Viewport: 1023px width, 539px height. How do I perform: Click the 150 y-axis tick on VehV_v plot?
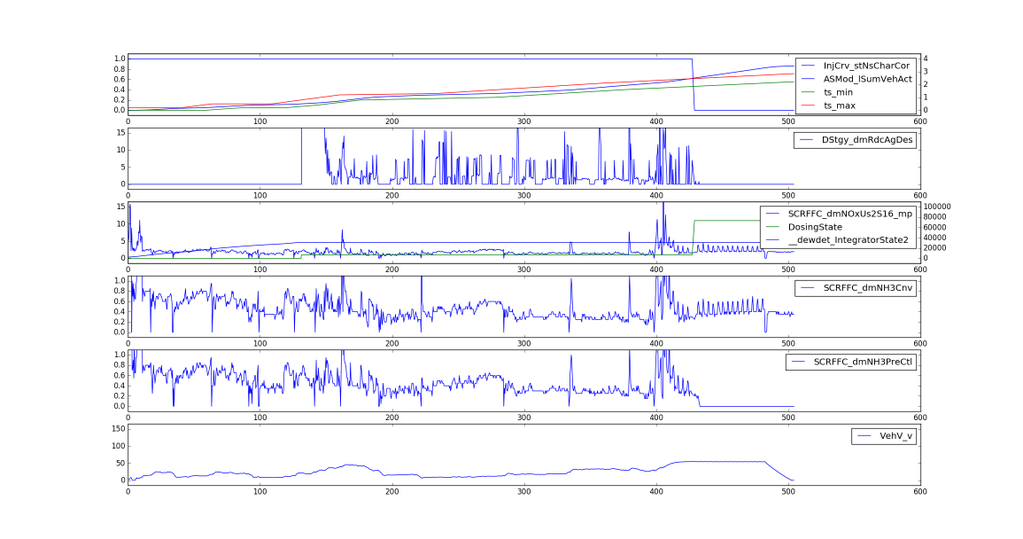click(x=117, y=429)
